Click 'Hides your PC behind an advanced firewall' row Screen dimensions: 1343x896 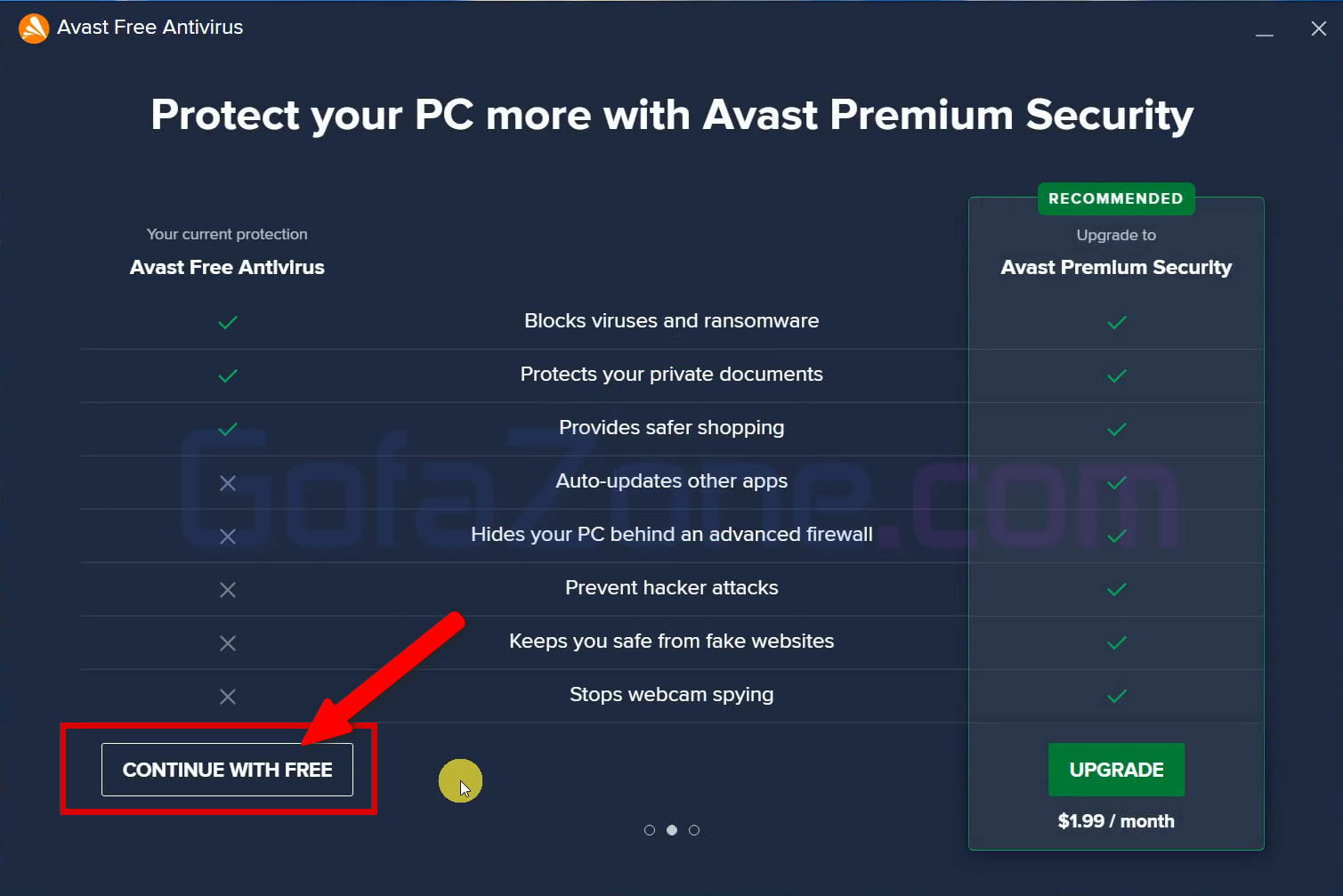tap(671, 534)
